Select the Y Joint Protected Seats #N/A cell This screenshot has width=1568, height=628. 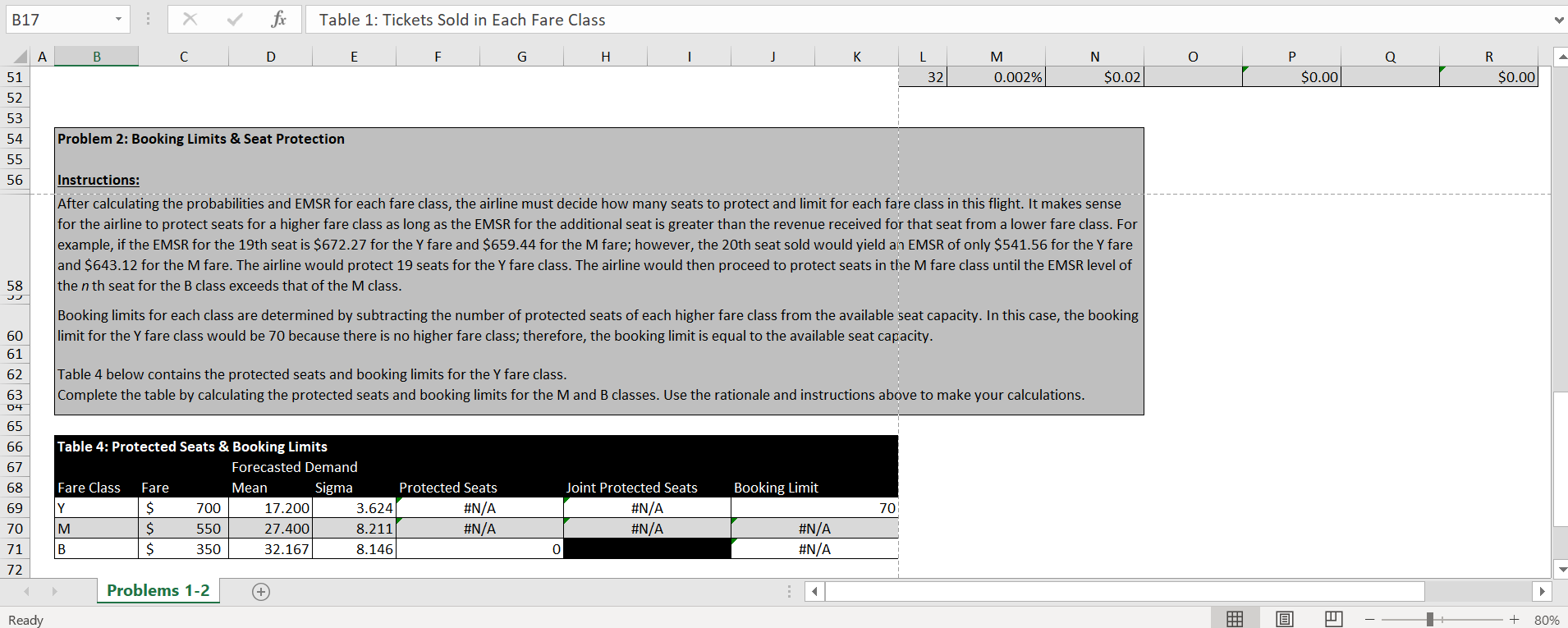coord(648,508)
